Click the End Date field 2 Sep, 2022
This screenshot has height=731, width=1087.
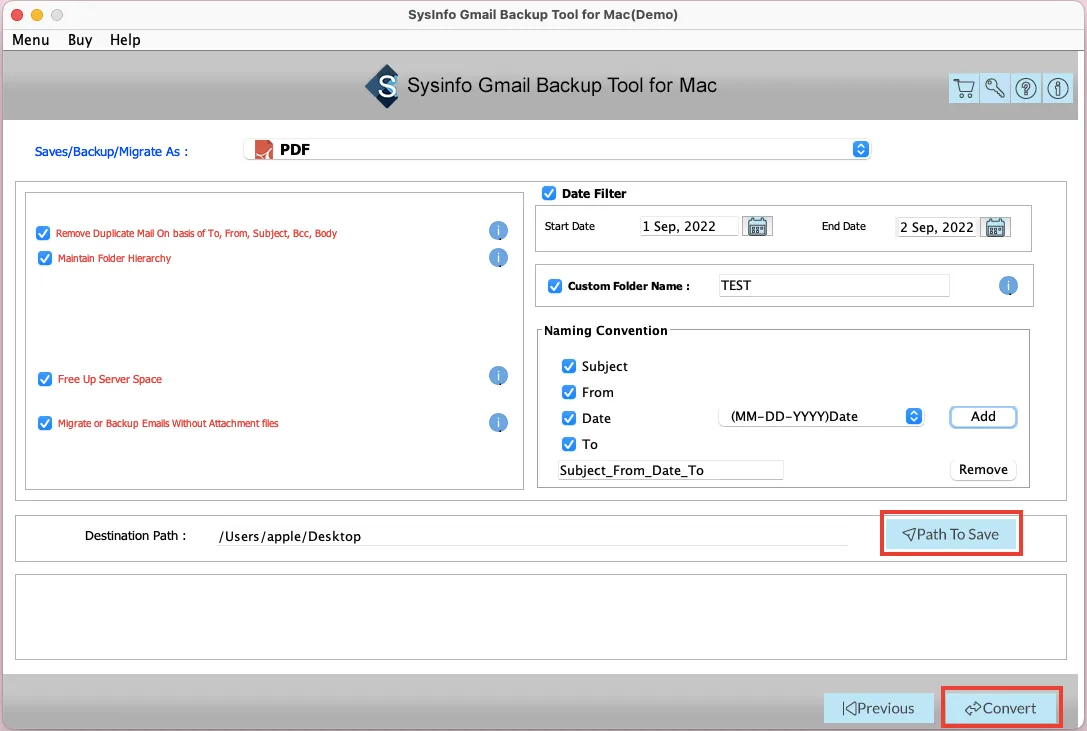[937, 227]
